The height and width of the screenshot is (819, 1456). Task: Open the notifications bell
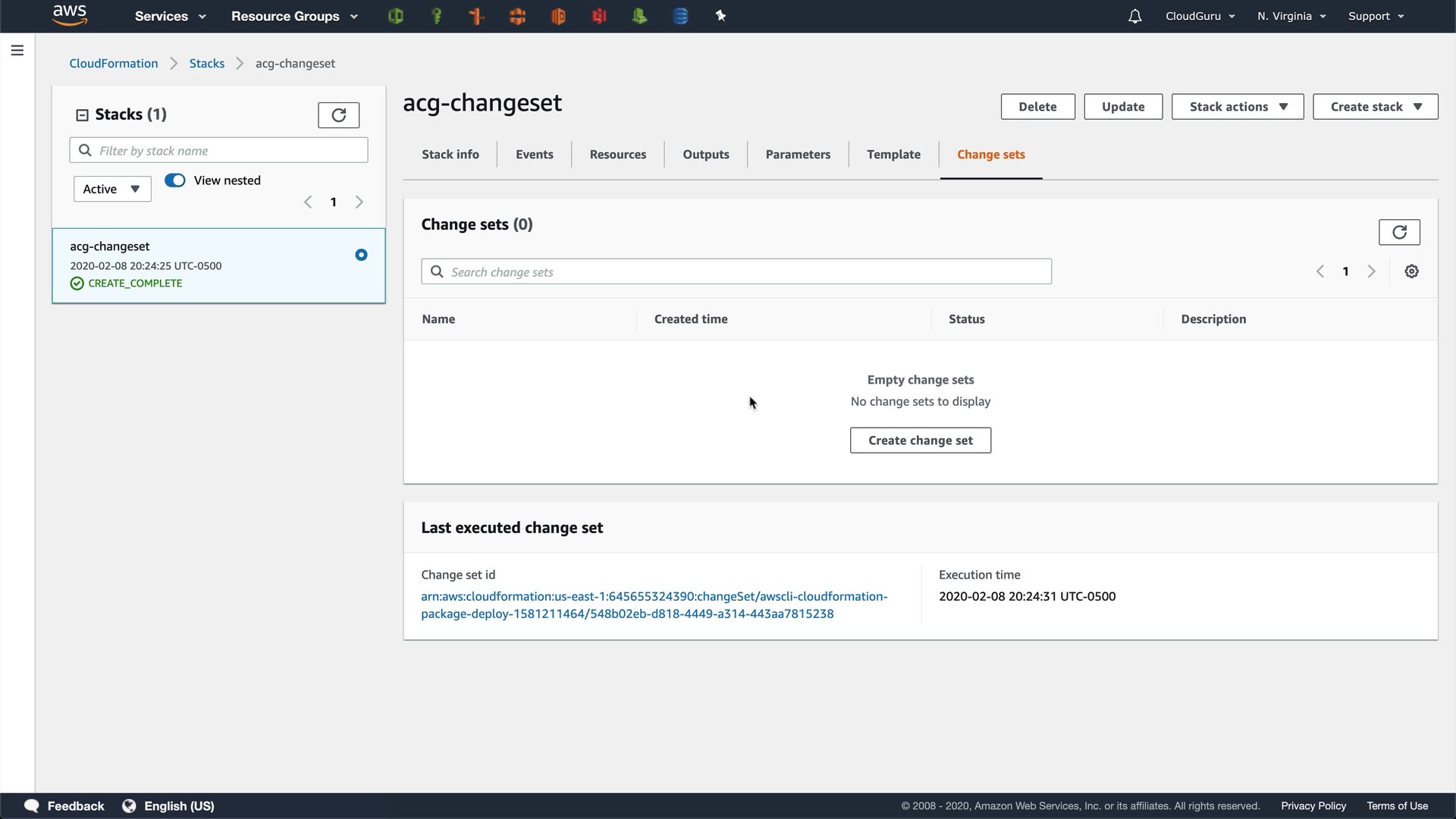pyautogui.click(x=1134, y=16)
